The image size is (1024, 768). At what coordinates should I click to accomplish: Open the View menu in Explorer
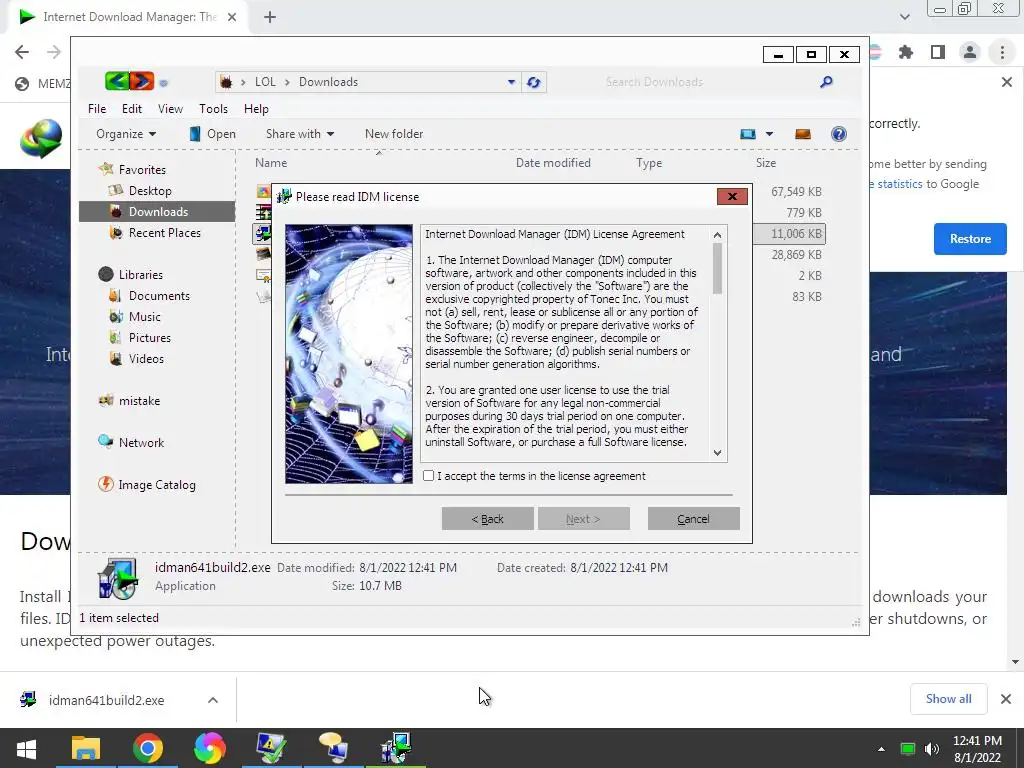(x=170, y=109)
